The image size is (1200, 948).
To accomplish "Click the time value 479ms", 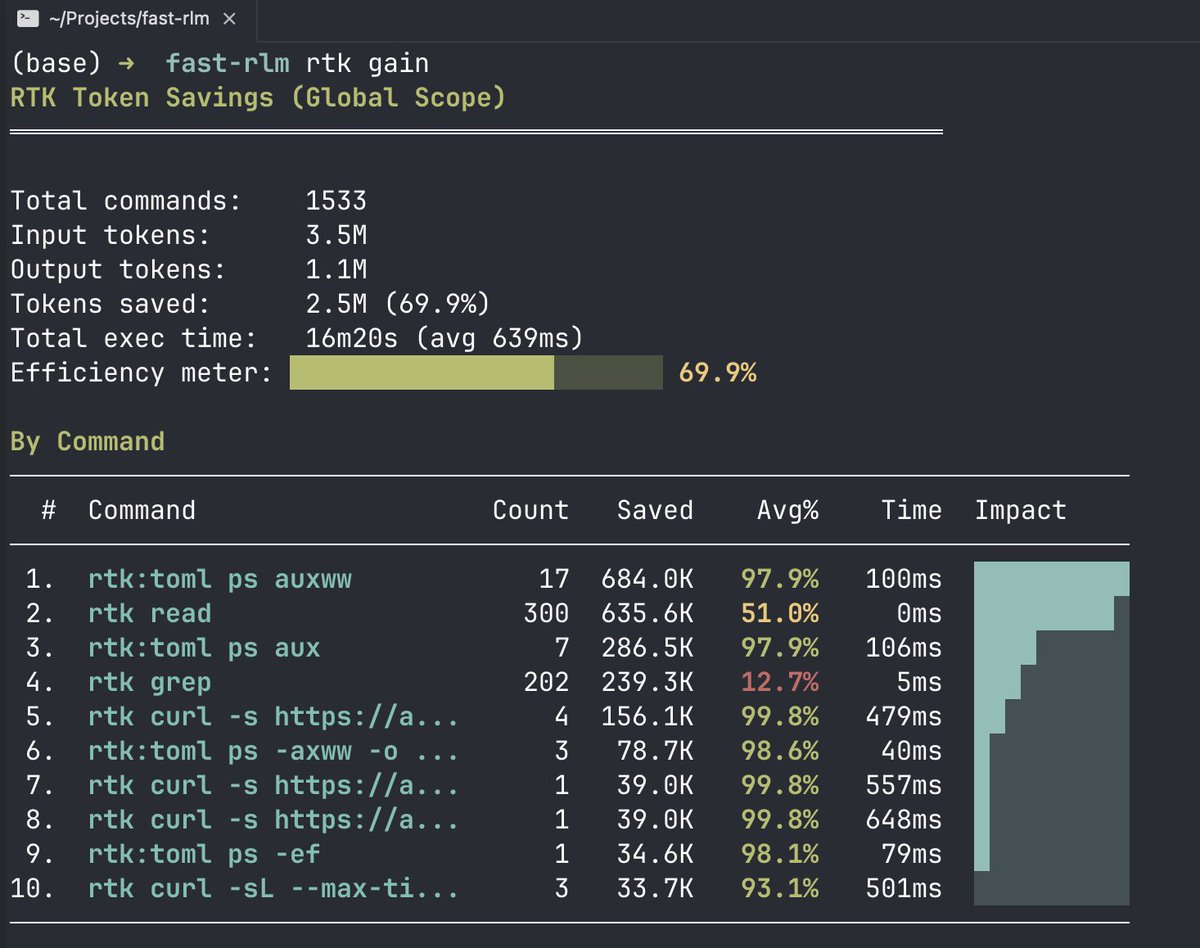I will coord(904,717).
